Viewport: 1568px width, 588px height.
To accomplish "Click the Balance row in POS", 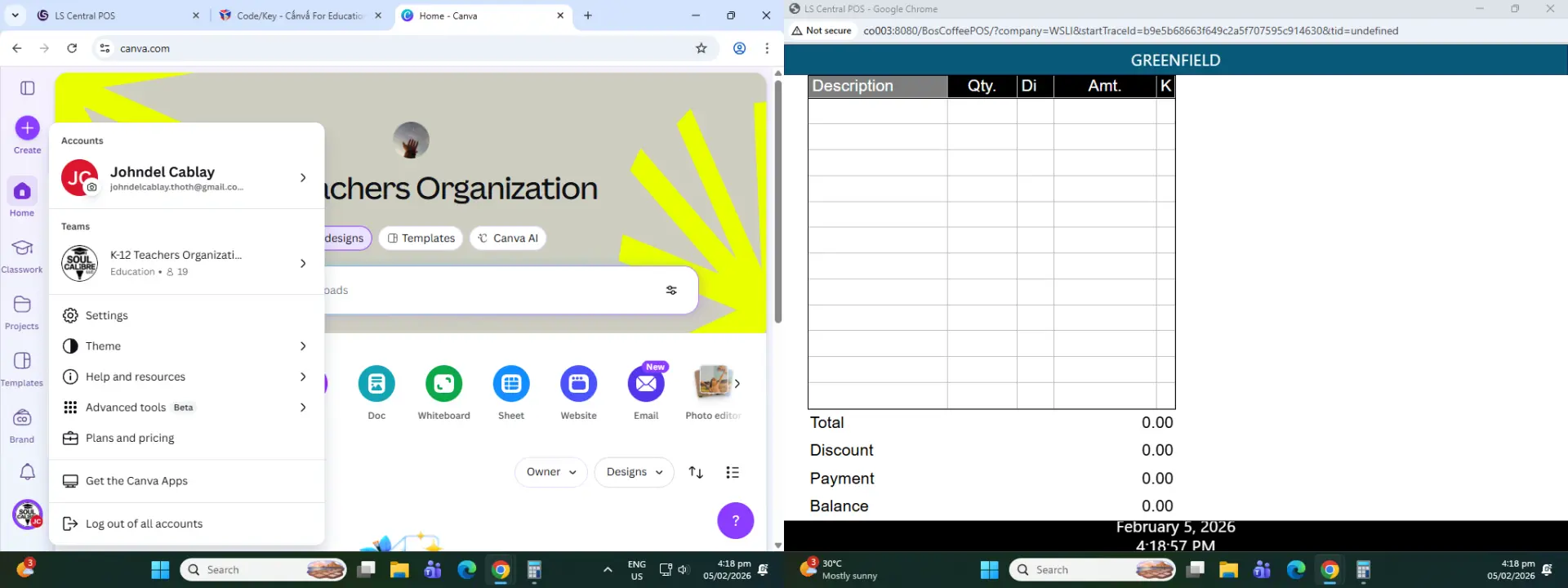I will coord(991,506).
